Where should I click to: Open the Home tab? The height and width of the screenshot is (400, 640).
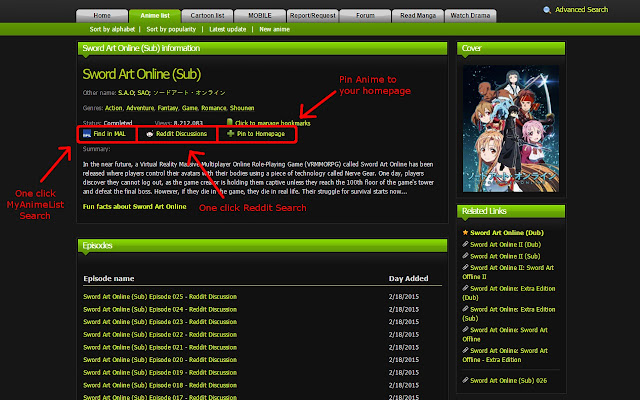102,16
